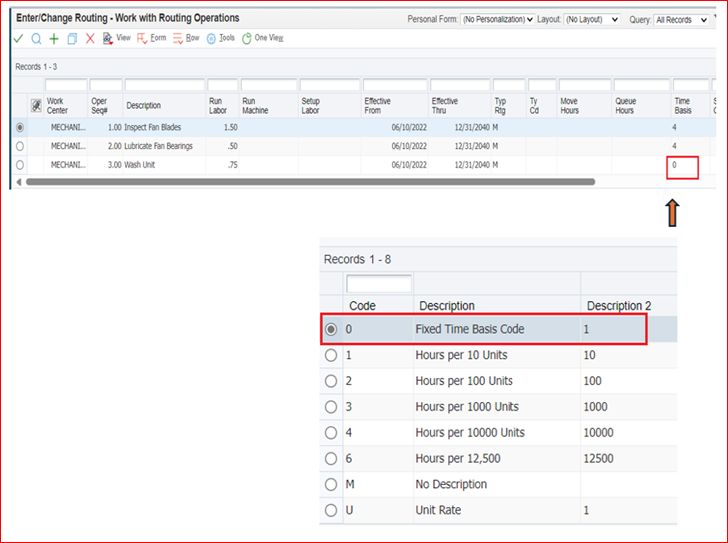The image size is (728, 543).
Task: Select code 0 Fixed Time Basis radio
Action: tap(331, 330)
